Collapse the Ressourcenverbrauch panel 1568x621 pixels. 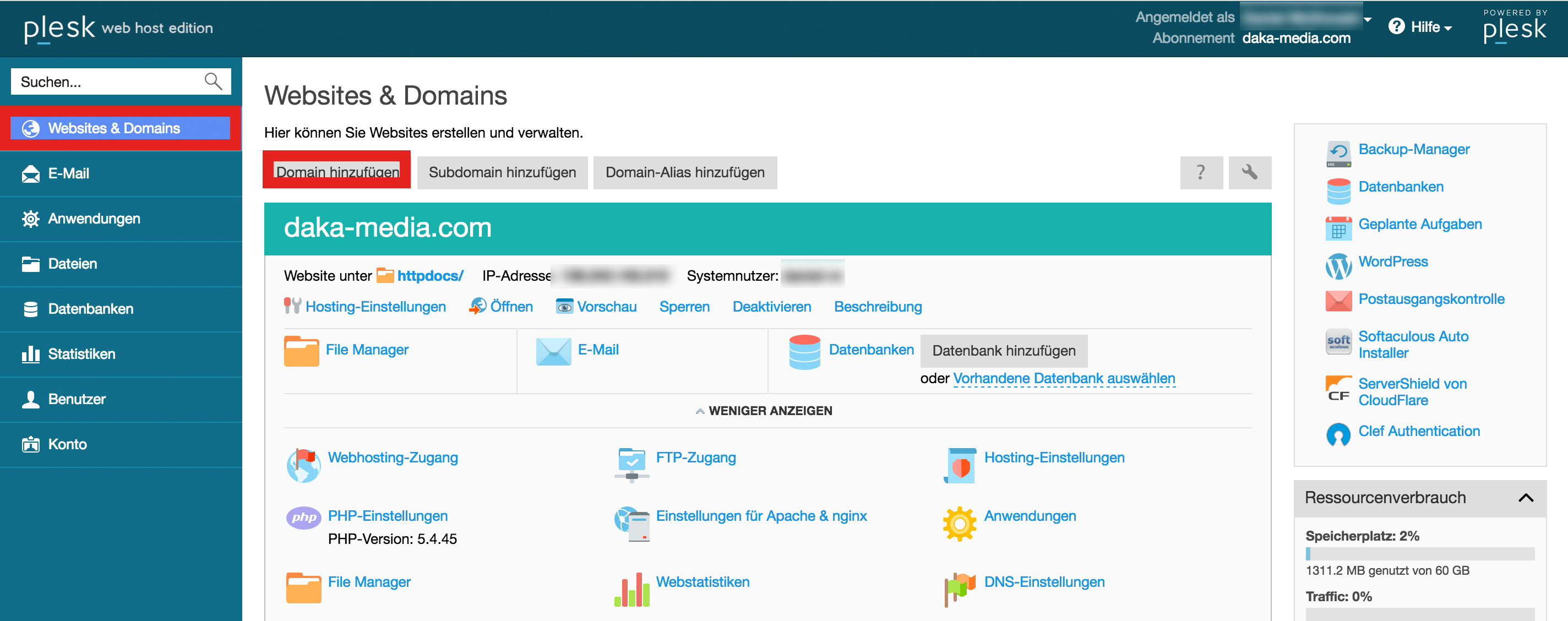click(1526, 498)
